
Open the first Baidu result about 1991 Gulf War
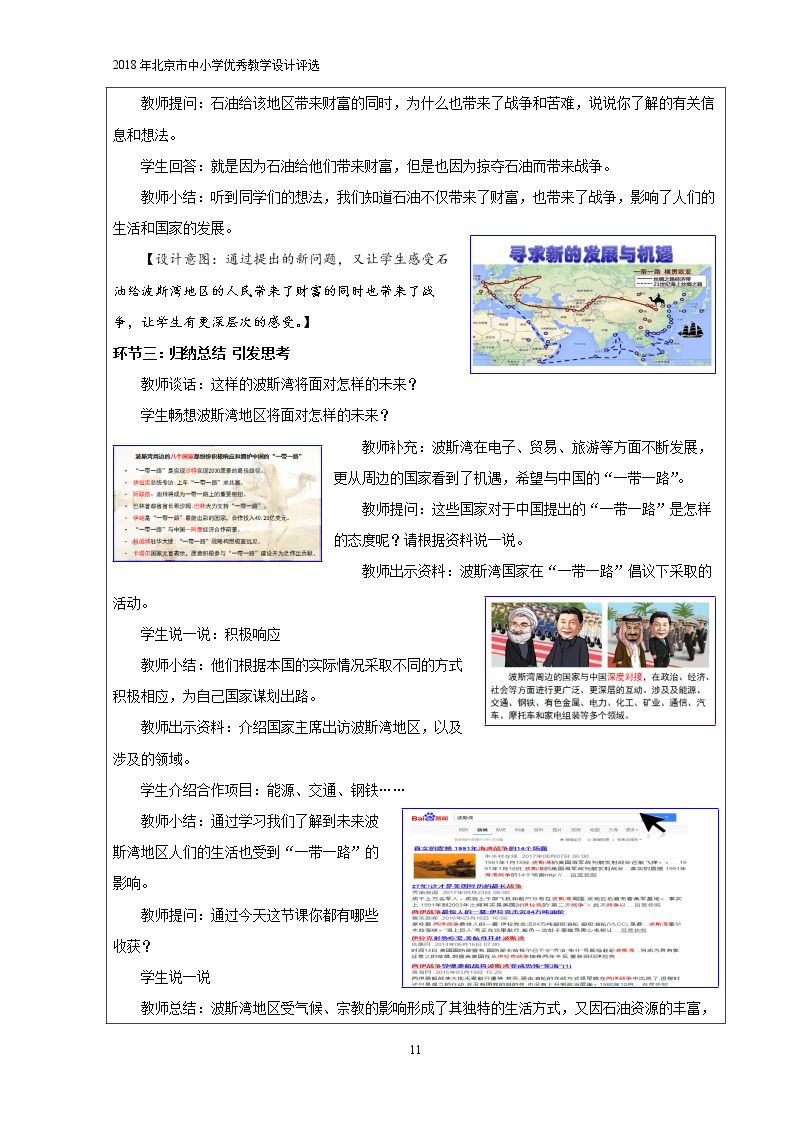480,848
